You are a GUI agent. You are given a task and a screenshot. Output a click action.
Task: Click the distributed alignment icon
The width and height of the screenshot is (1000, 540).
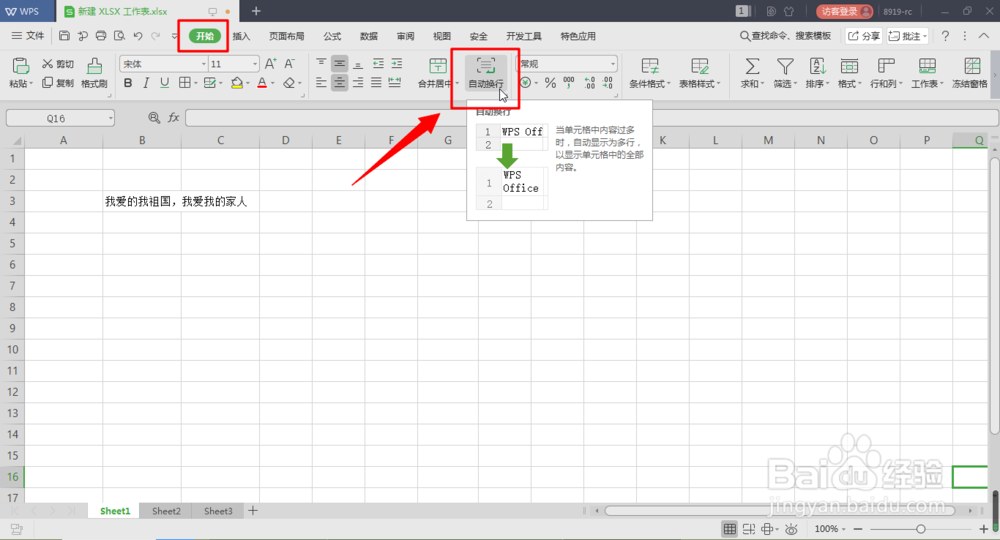click(395, 82)
